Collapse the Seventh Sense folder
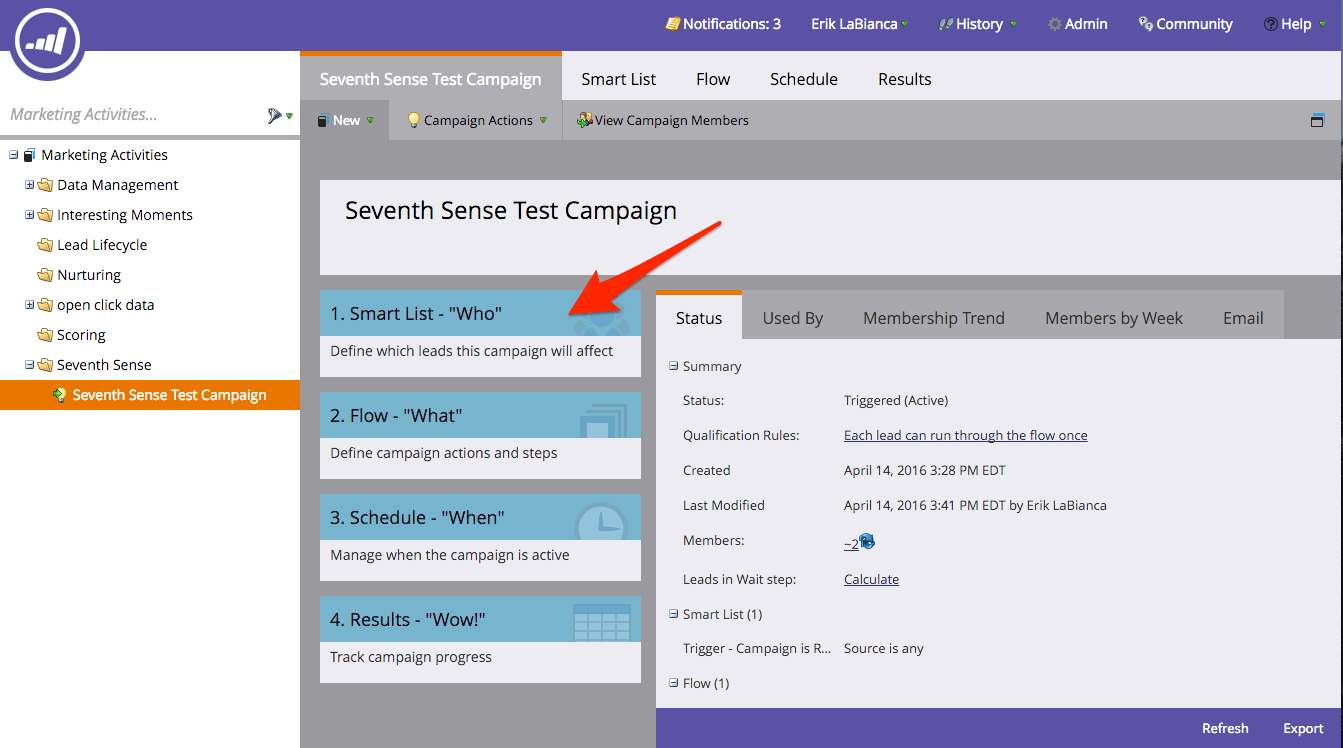The height and width of the screenshot is (748, 1343). pyautogui.click(x=29, y=365)
